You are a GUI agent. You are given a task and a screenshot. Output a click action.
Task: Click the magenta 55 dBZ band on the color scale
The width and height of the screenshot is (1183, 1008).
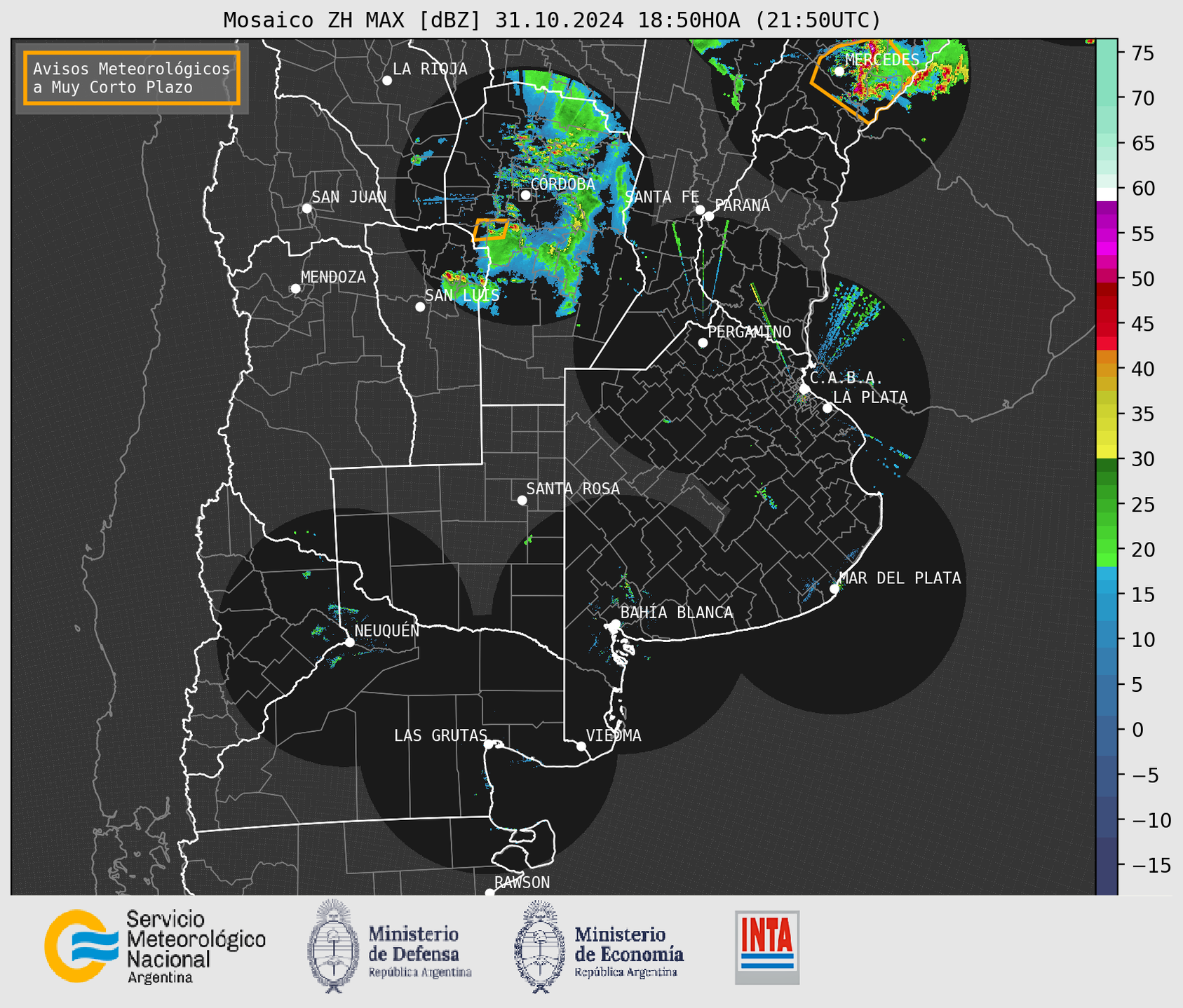[1107, 233]
